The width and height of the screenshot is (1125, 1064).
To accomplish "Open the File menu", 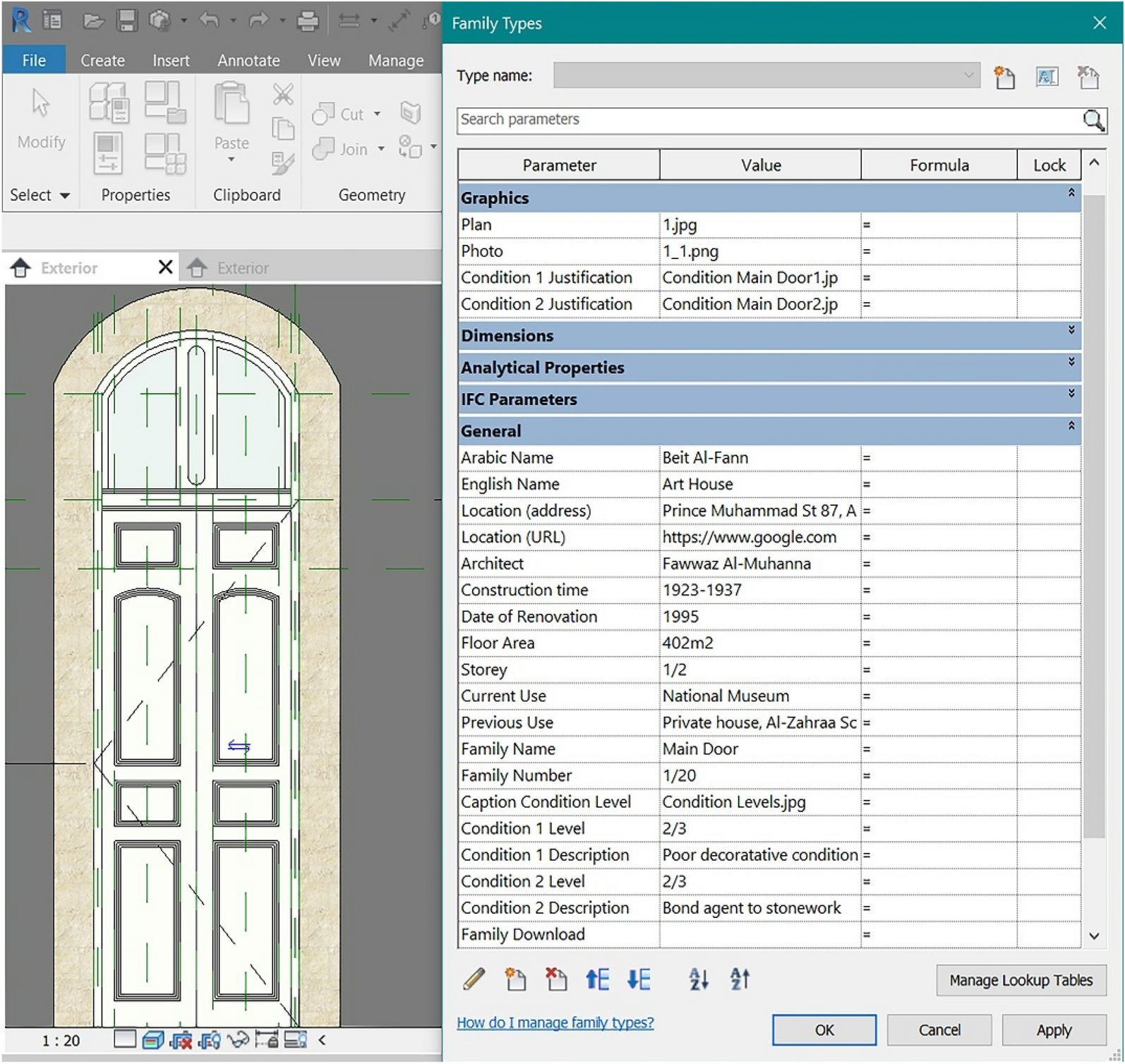I will pos(34,61).
